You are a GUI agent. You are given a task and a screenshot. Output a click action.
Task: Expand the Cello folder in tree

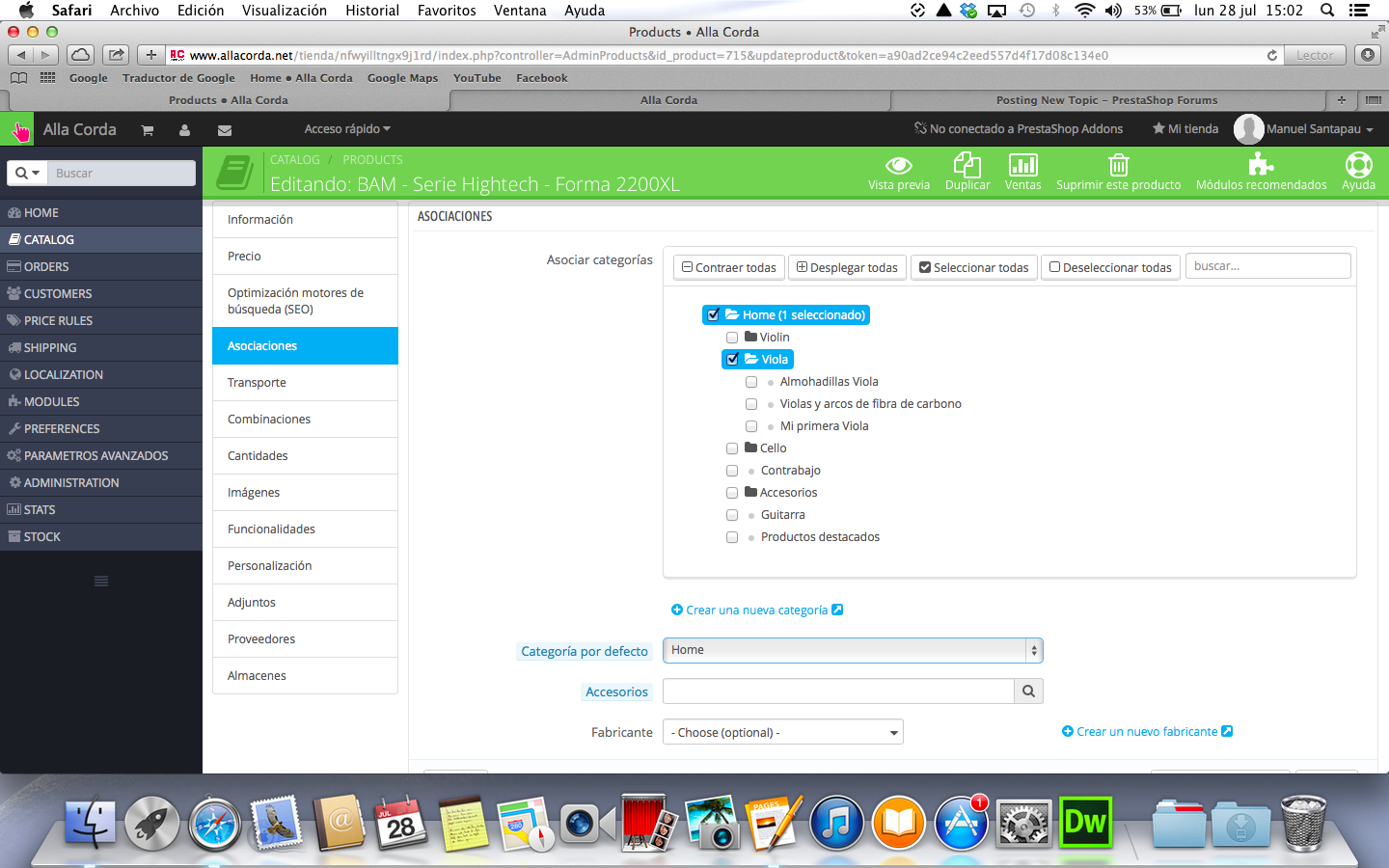pyautogui.click(x=751, y=448)
